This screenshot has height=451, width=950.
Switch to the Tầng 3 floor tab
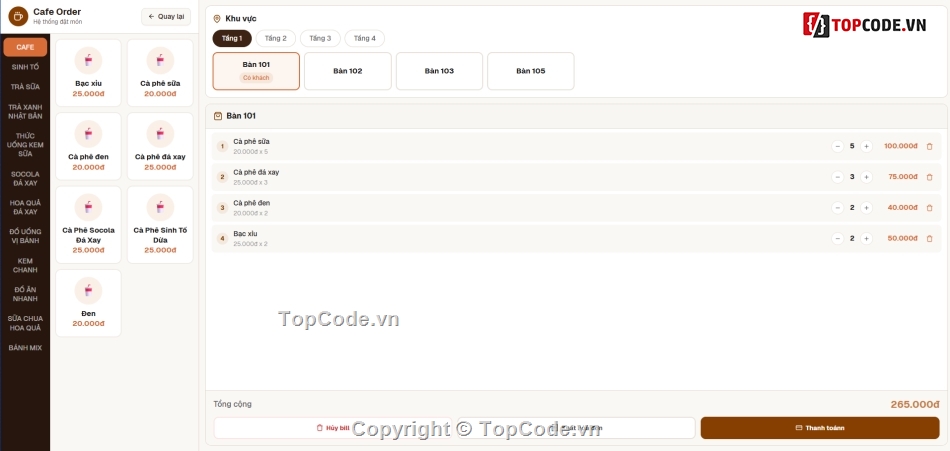click(320, 38)
